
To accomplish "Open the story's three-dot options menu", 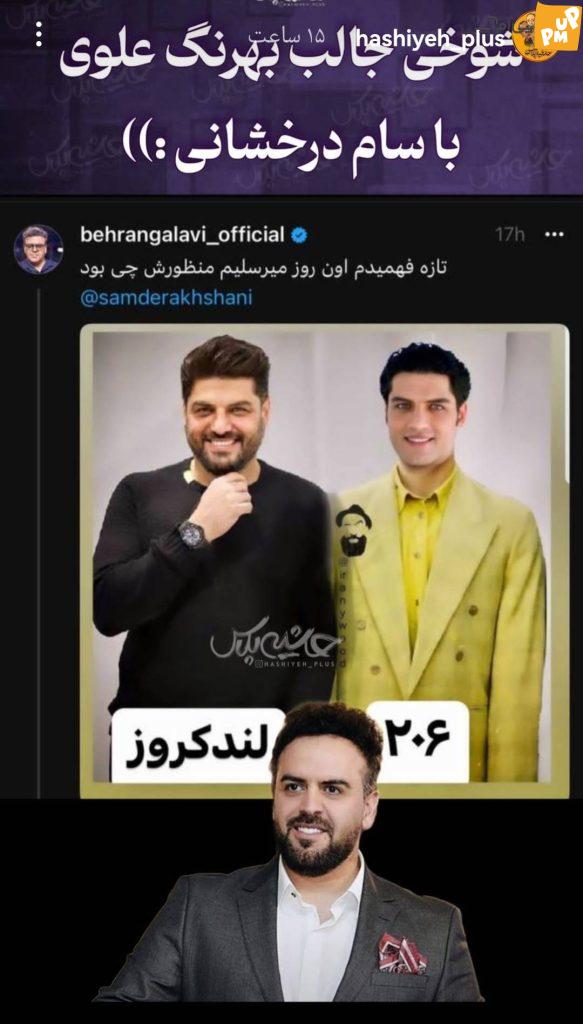I will pos(39,34).
